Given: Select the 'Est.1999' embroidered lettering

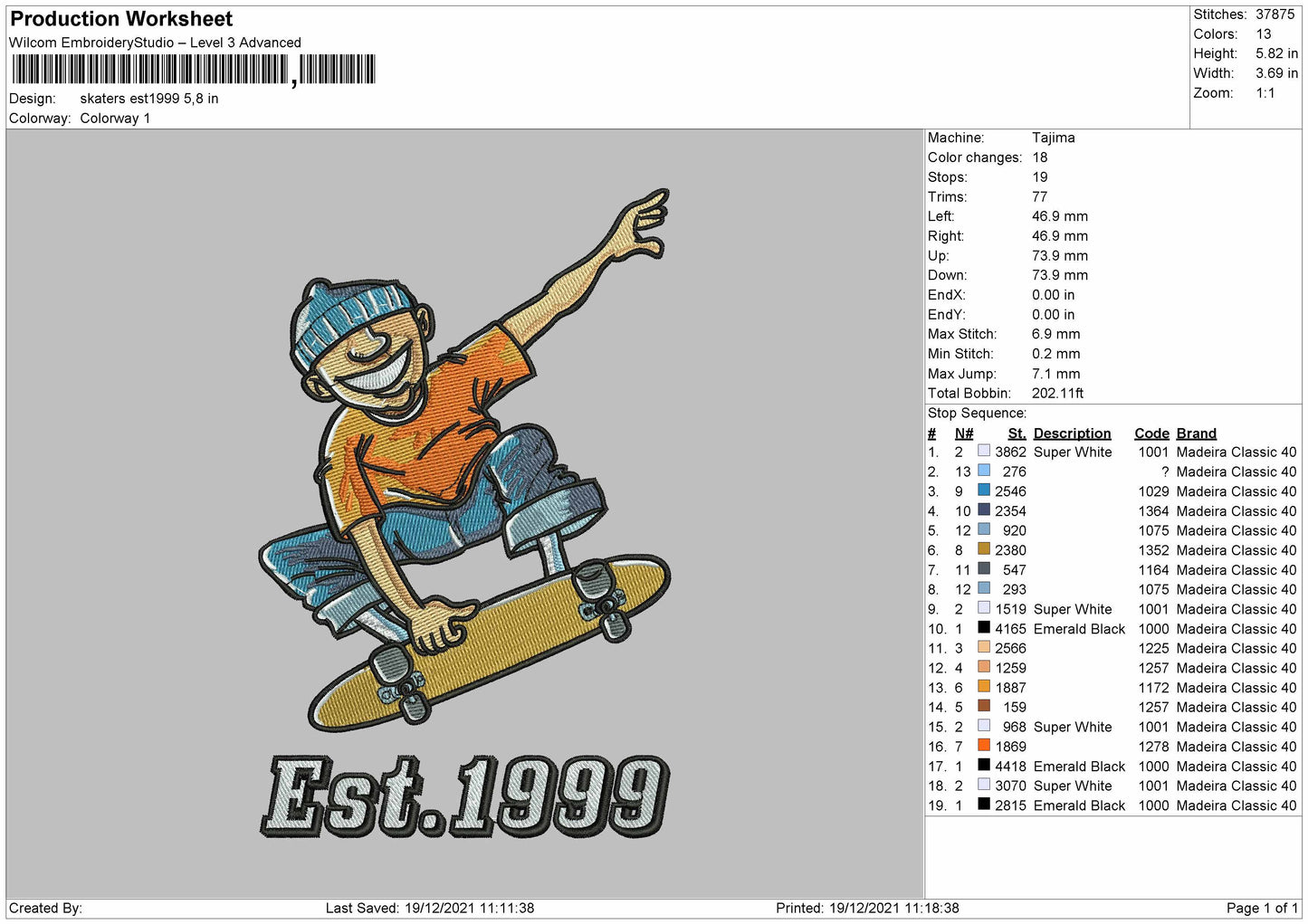Looking at the screenshot, I should click(x=465, y=795).
